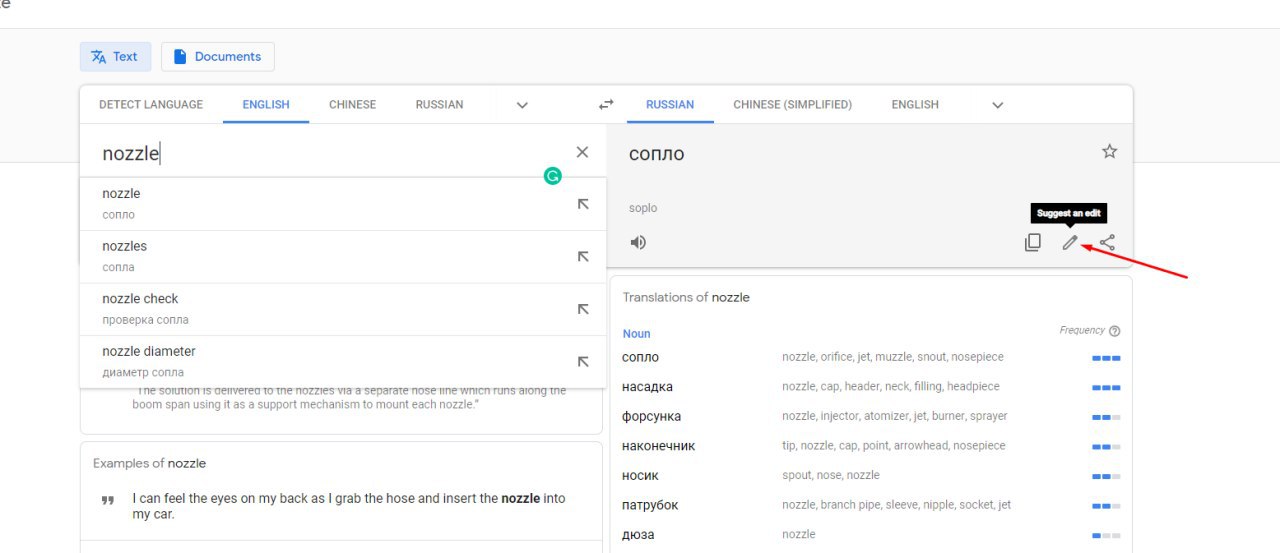Click the translated word сопло in output
Image resolution: width=1280 pixels, height=553 pixels.
pyautogui.click(x=657, y=154)
